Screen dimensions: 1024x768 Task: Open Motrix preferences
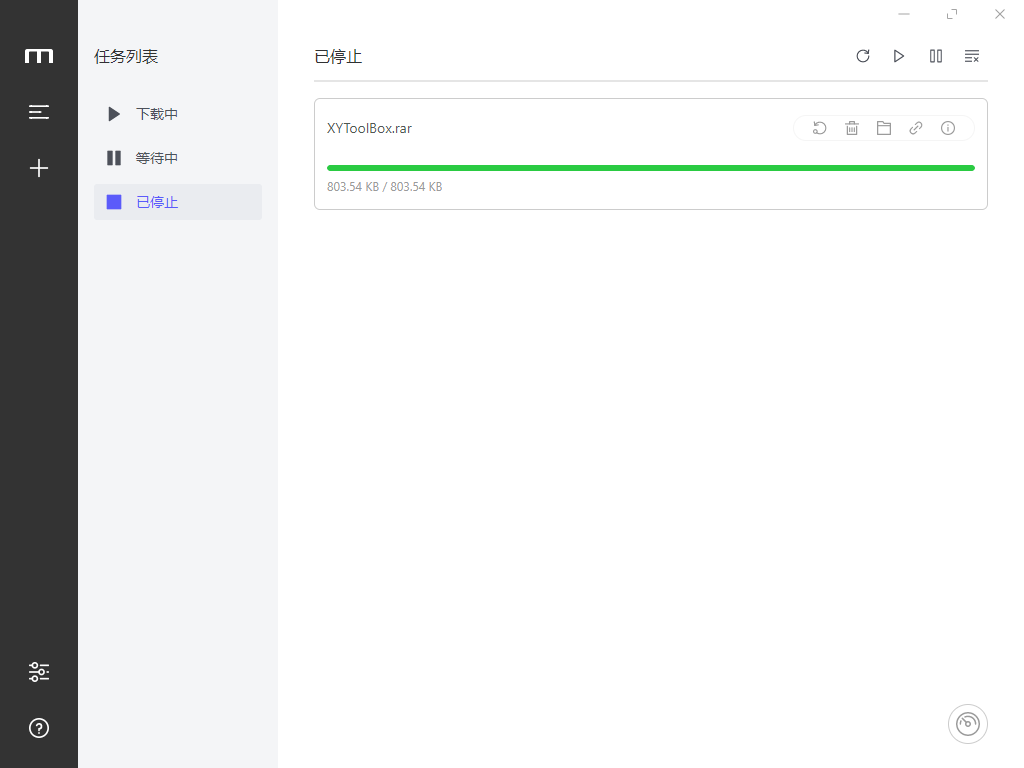[x=38, y=671]
